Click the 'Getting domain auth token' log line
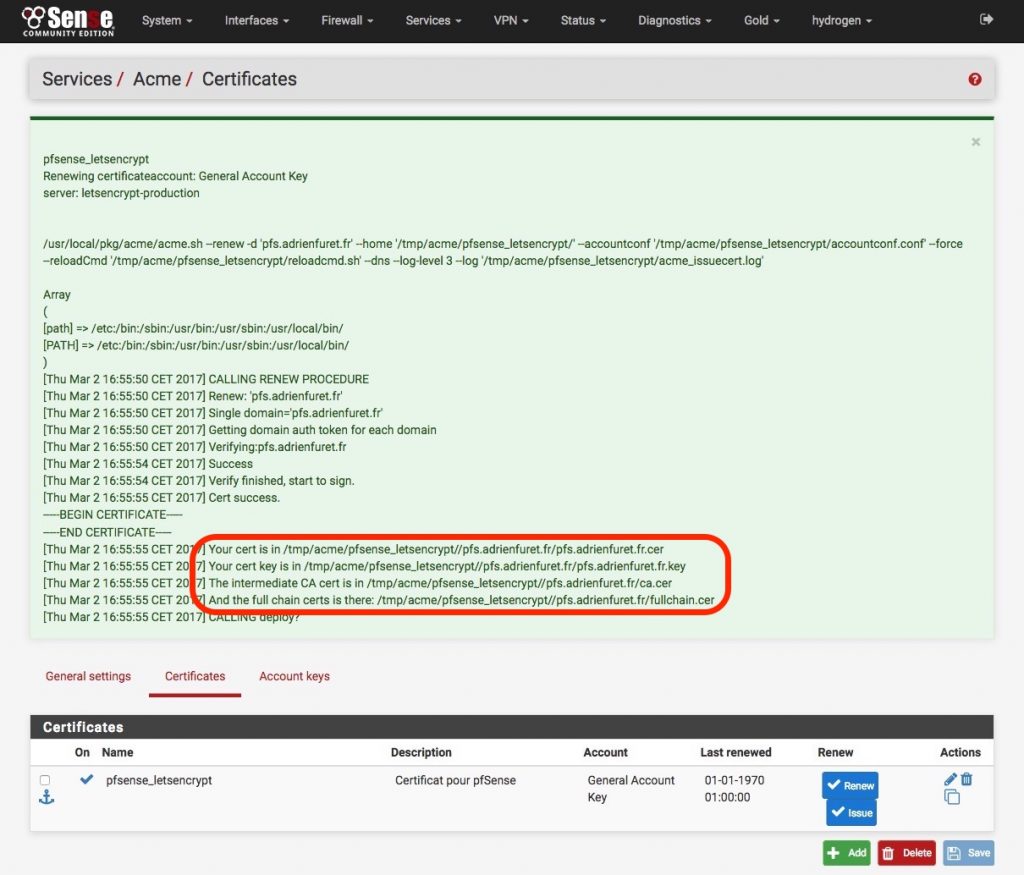Screen dimensions: 1024x875 tap(240, 430)
